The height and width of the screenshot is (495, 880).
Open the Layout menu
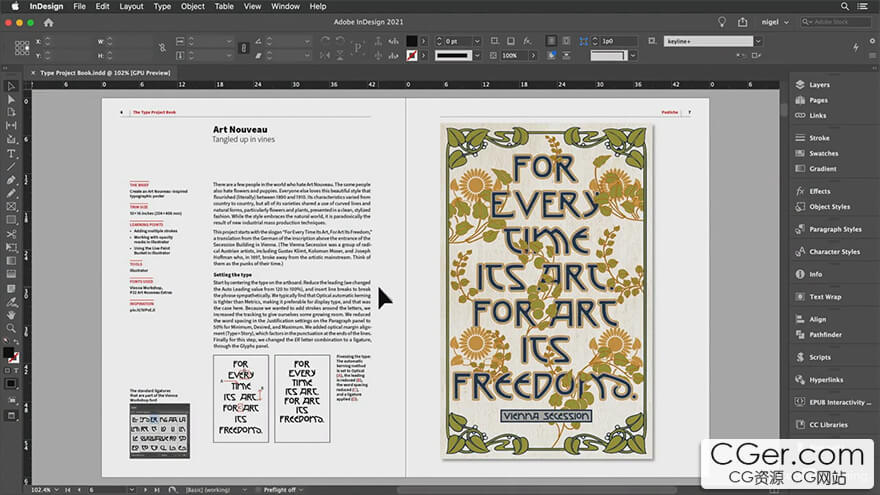click(131, 6)
